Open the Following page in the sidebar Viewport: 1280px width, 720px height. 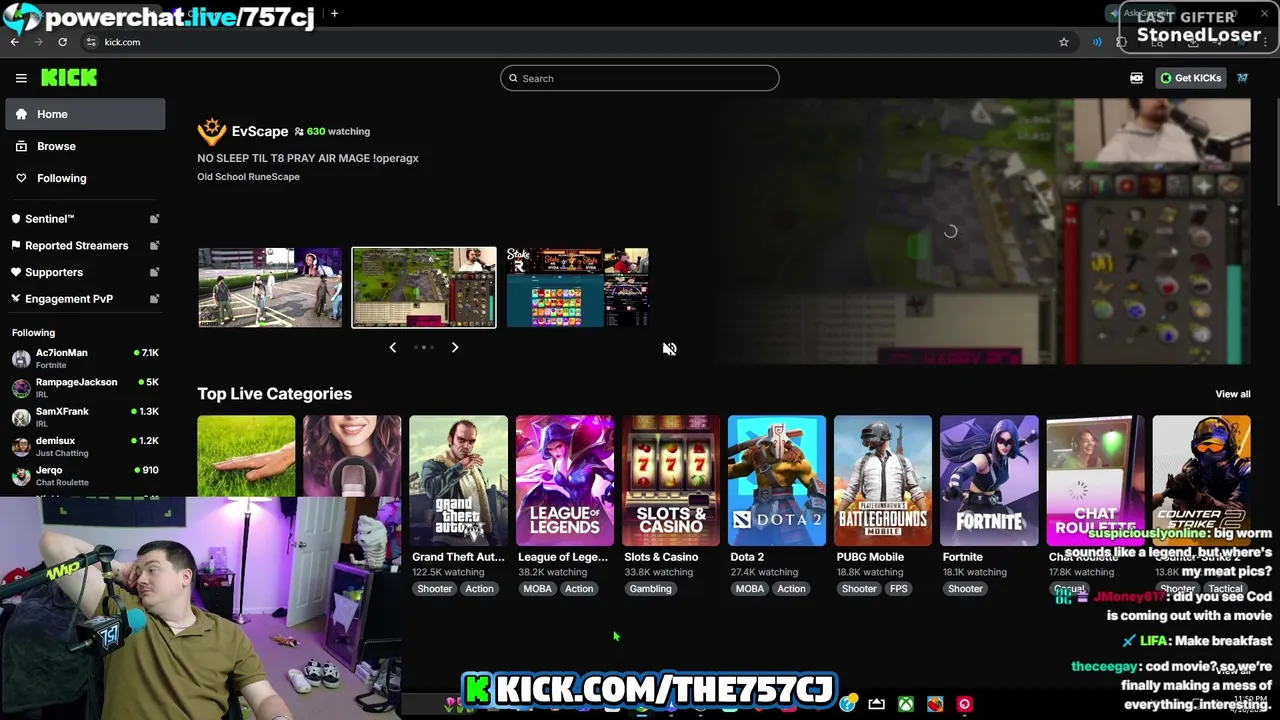[85, 178]
